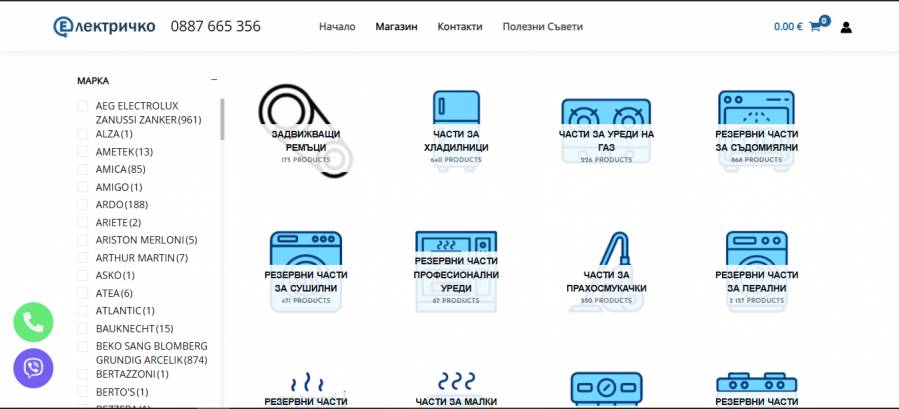Screen dimensions: 899x409
Task: Click the user account icon
Action: coord(846,27)
